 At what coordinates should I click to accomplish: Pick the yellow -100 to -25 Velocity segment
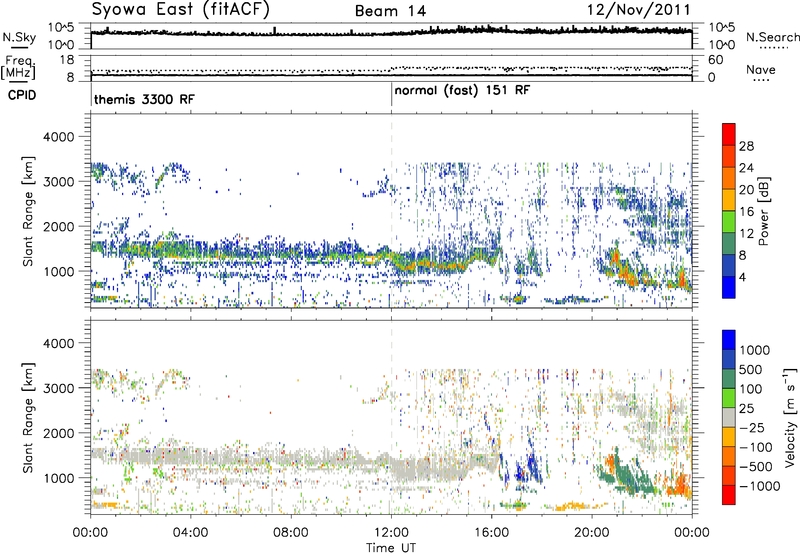point(729,437)
